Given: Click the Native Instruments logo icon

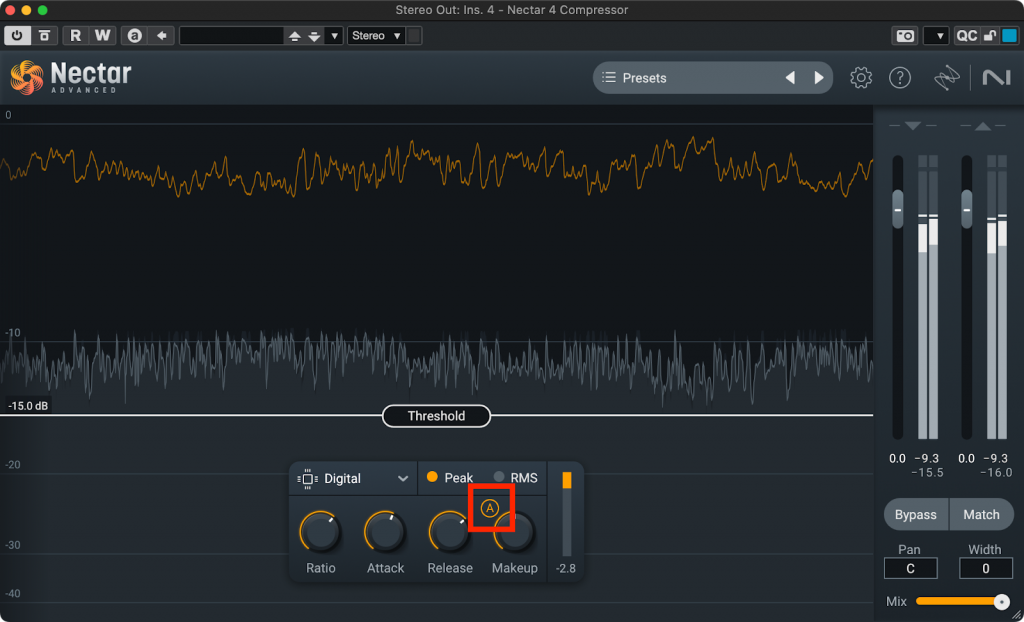Looking at the screenshot, I should 996,78.
